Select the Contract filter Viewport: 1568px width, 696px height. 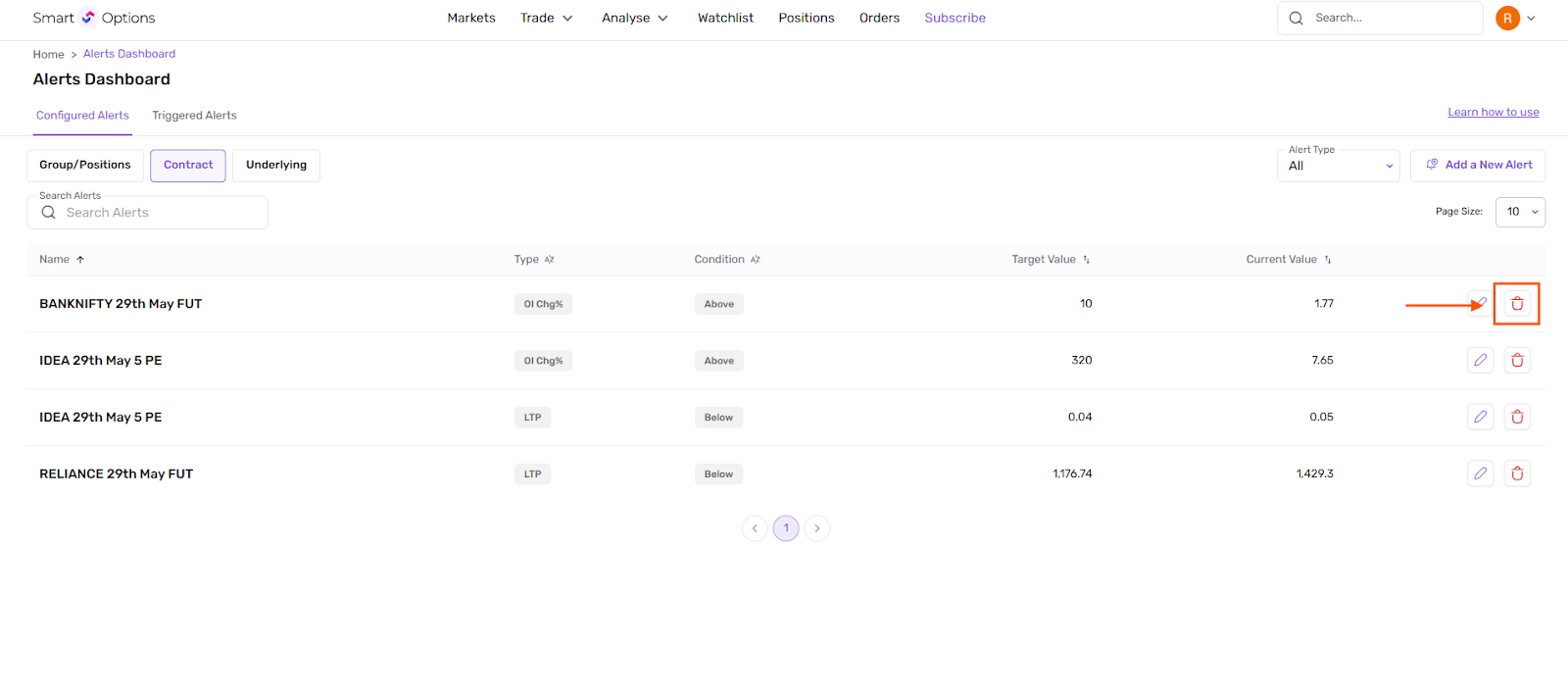click(x=188, y=166)
